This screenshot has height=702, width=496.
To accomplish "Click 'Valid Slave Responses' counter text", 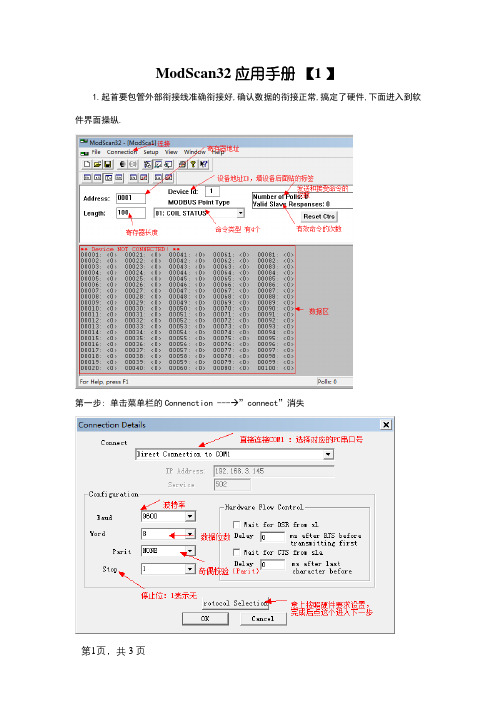I will [x=291, y=204].
